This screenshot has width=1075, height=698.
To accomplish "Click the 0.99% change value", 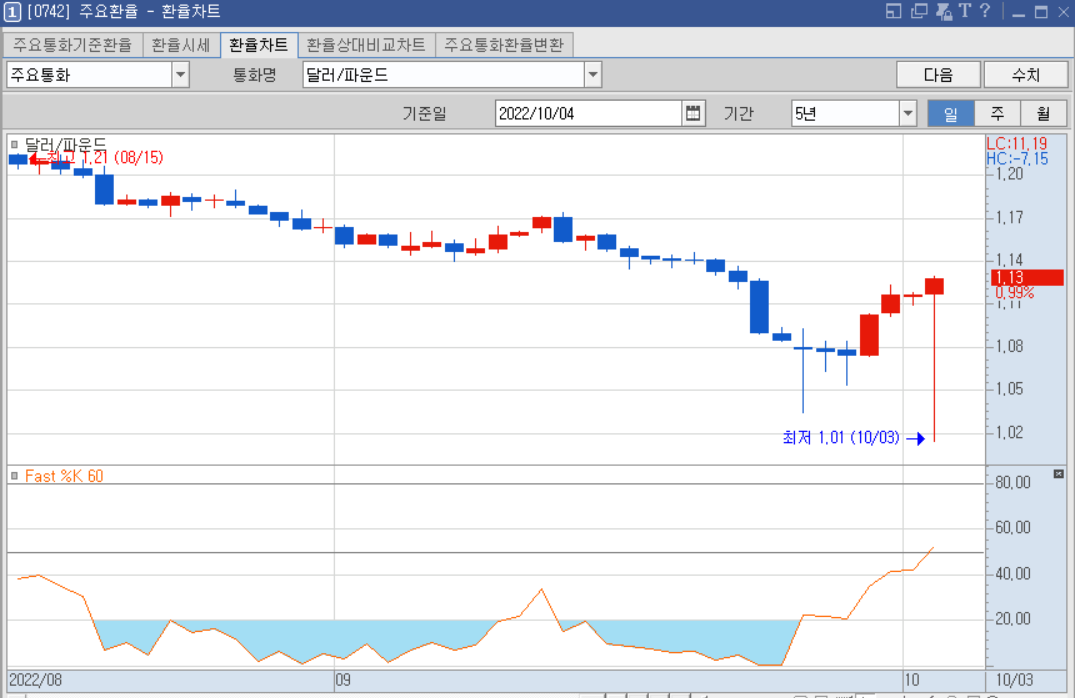I will 1015,293.
